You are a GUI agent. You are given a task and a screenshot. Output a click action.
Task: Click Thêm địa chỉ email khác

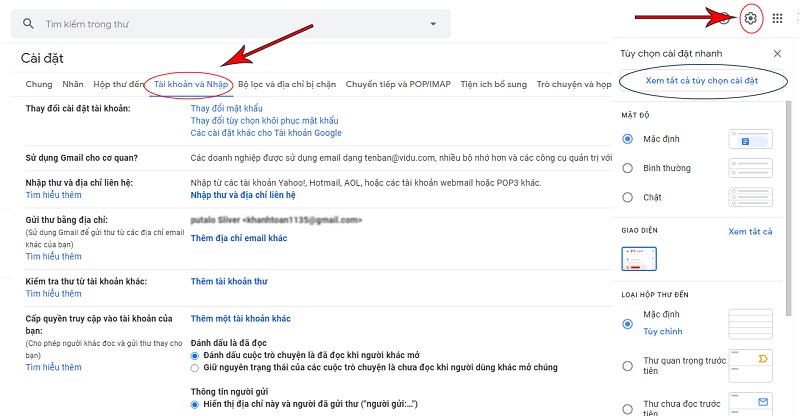pos(239,238)
